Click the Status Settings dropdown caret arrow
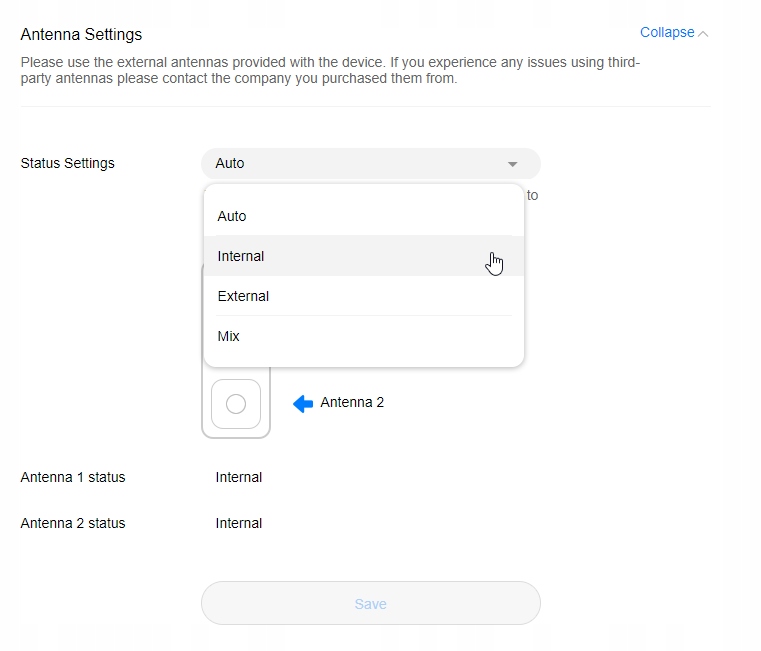The image size is (761, 651). [x=512, y=164]
